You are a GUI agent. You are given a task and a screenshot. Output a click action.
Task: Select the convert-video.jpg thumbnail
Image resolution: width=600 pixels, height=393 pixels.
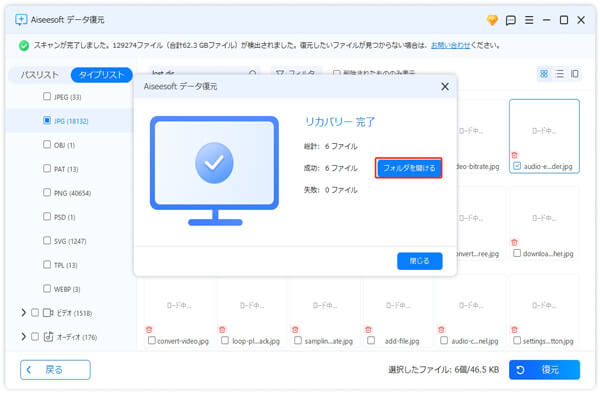coord(179,311)
